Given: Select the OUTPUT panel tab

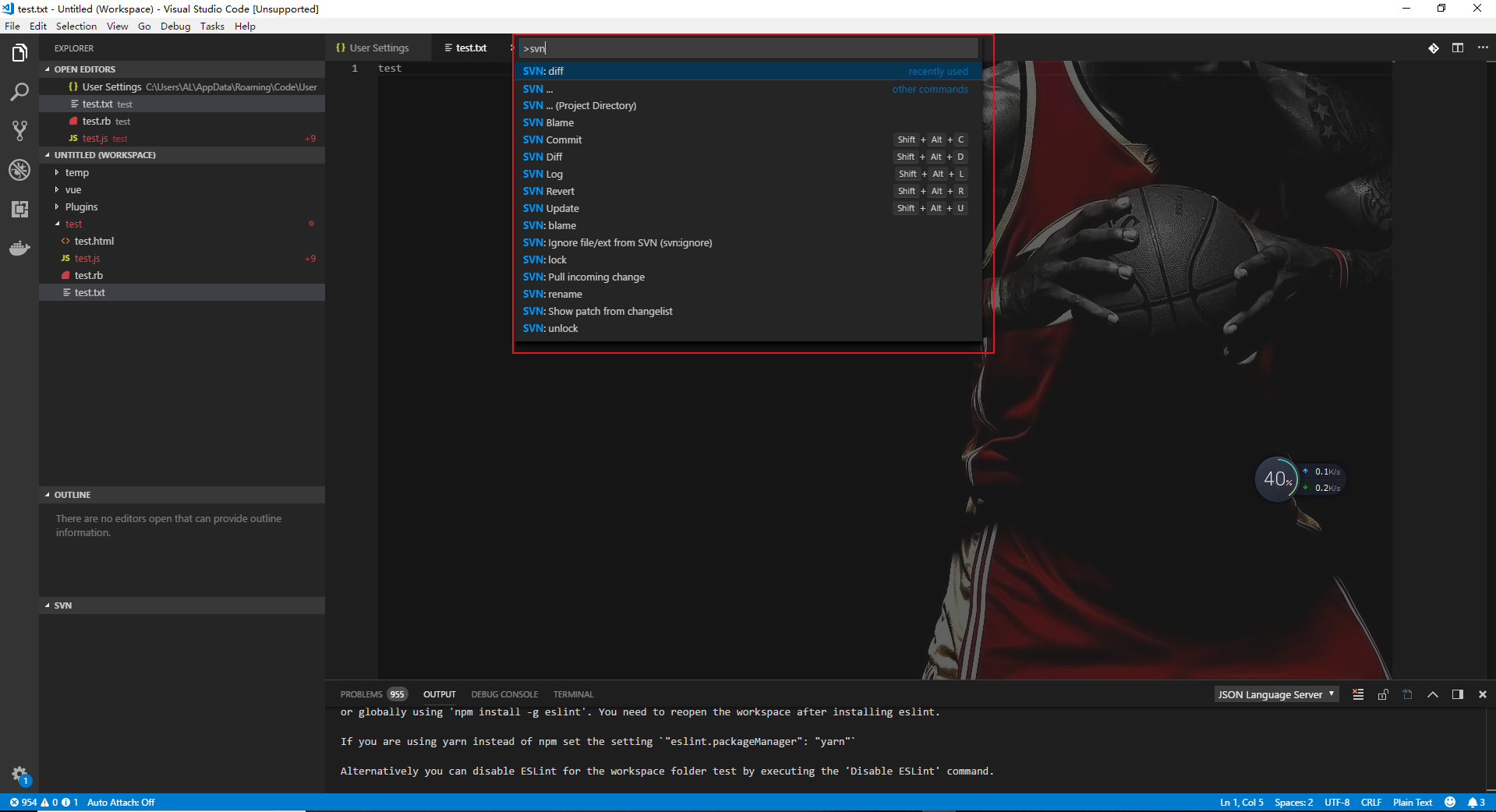Looking at the screenshot, I should pyautogui.click(x=440, y=694).
